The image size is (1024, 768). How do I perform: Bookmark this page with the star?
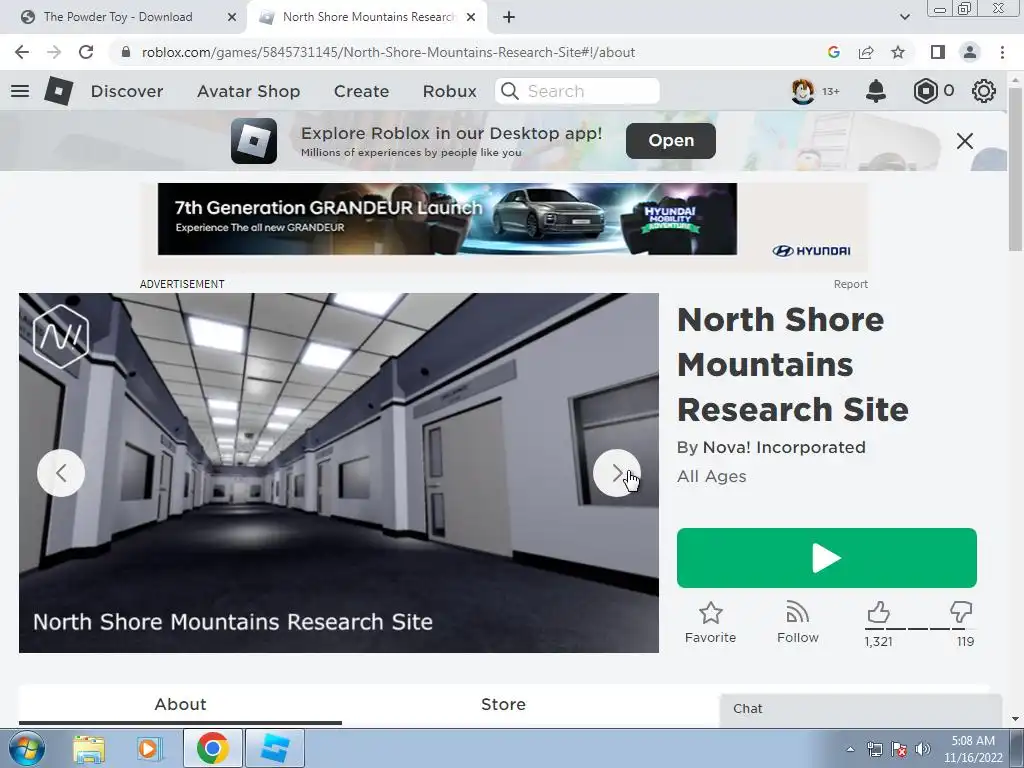point(898,52)
